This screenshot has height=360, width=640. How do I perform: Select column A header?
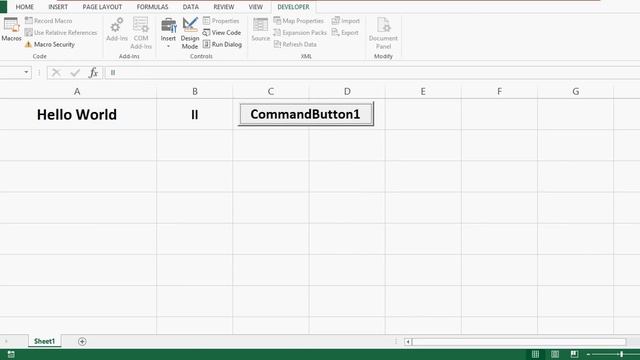click(77, 91)
